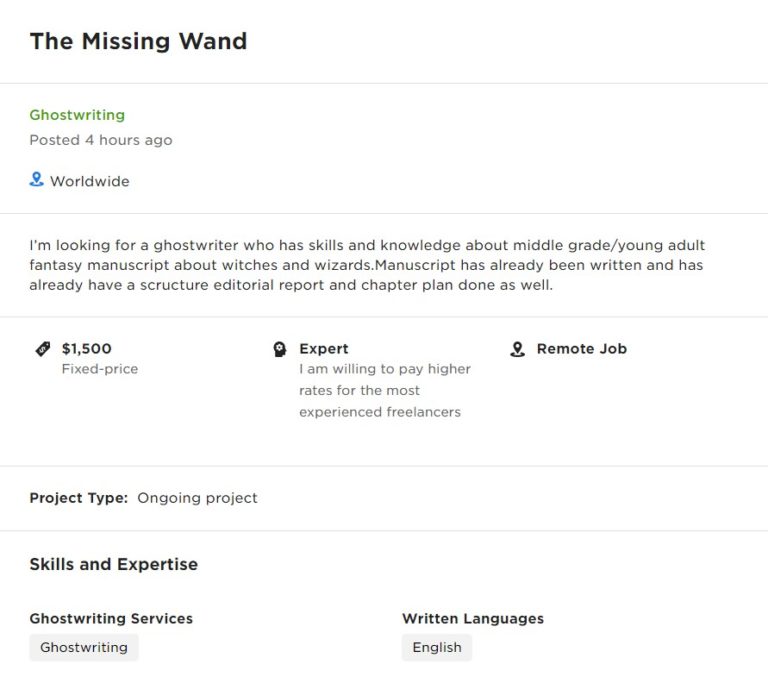Click the Remote Job label
Image resolution: width=768 pixels, height=683 pixels.
(x=582, y=349)
